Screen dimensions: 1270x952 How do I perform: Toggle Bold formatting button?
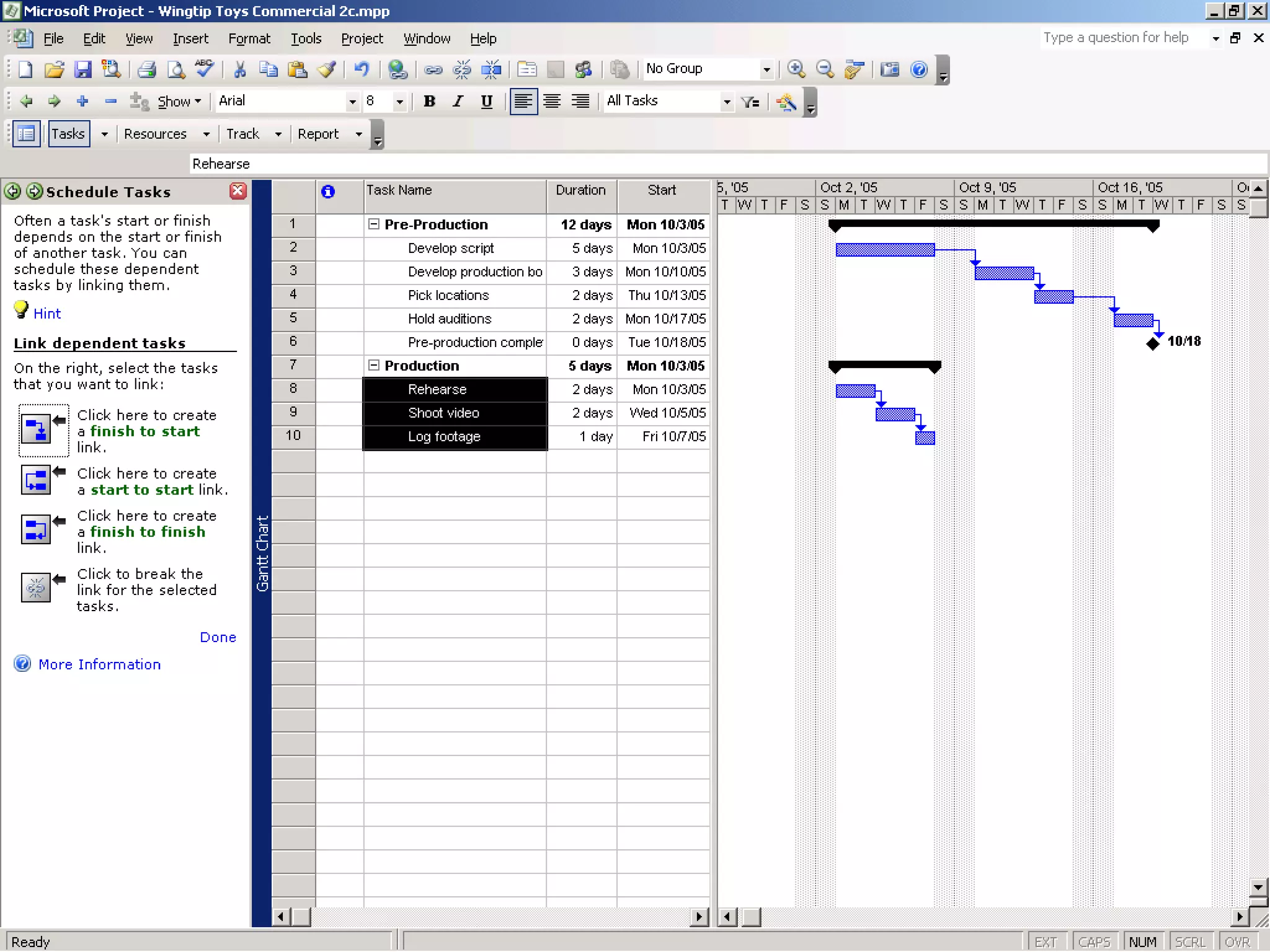pyautogui.click(x=429, y=102)
